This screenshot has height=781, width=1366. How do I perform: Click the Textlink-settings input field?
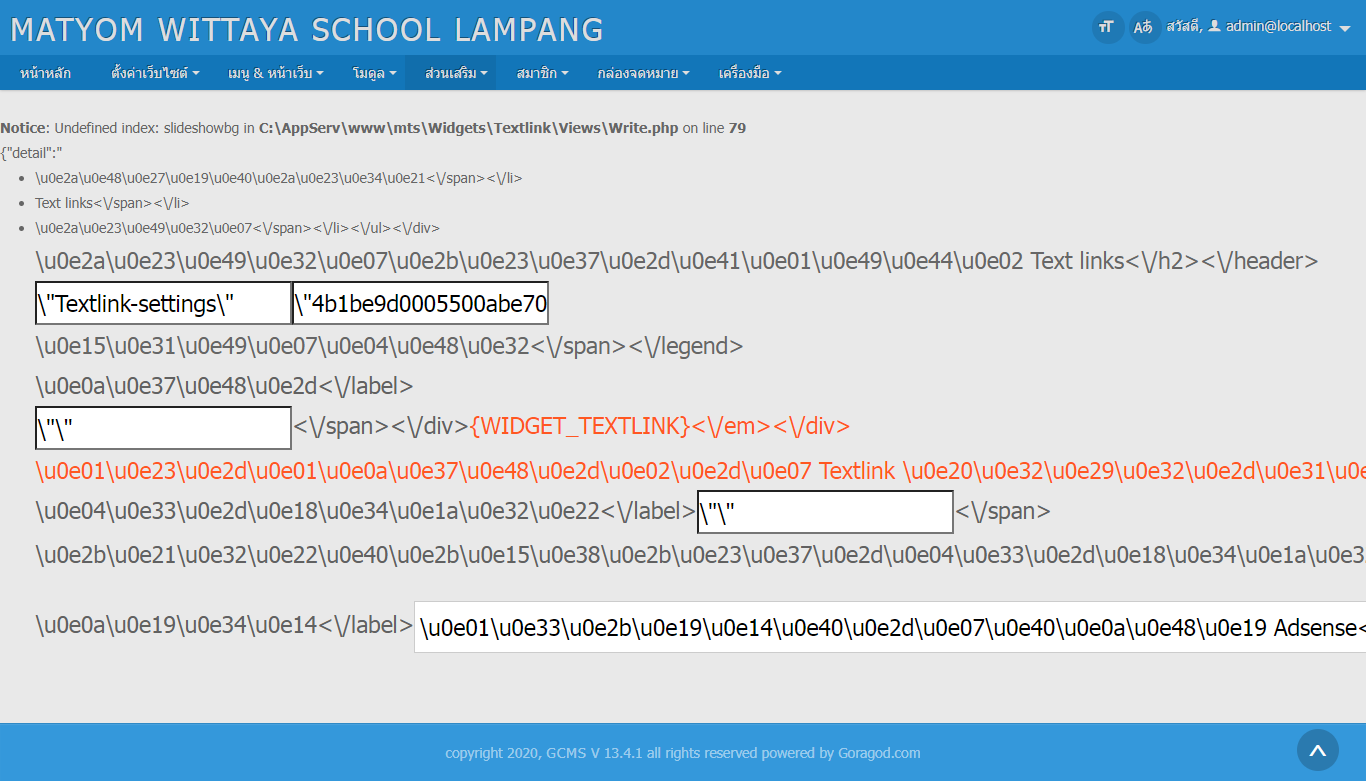pos(164,304)
